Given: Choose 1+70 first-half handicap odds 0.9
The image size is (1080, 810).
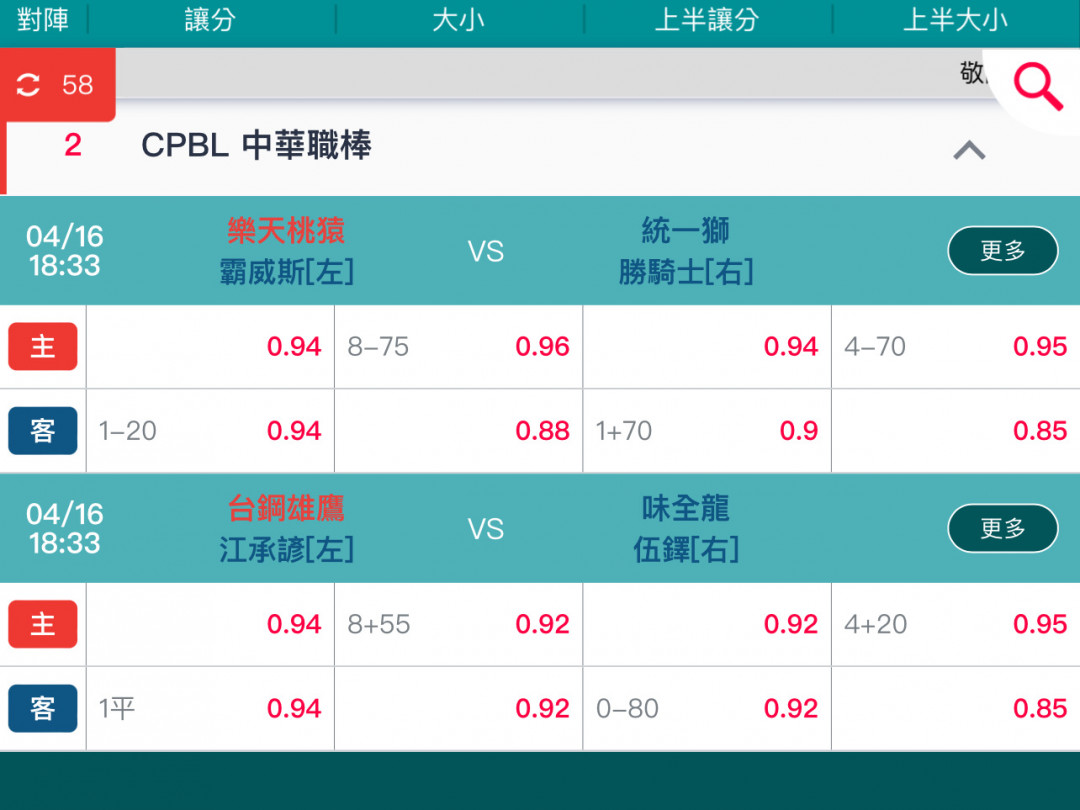Looking at the screenshot, I should click(x=707, y=431).
